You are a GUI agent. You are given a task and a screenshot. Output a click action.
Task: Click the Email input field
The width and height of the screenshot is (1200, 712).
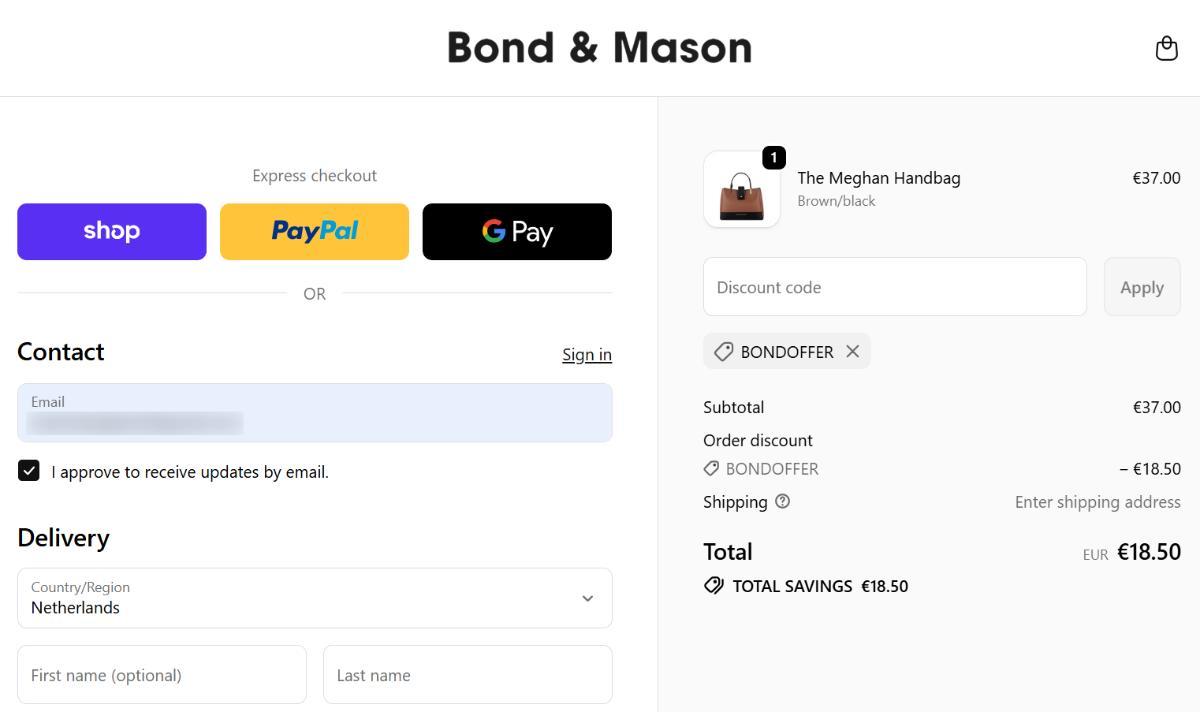pyautogui.click(x=314, y=413)
